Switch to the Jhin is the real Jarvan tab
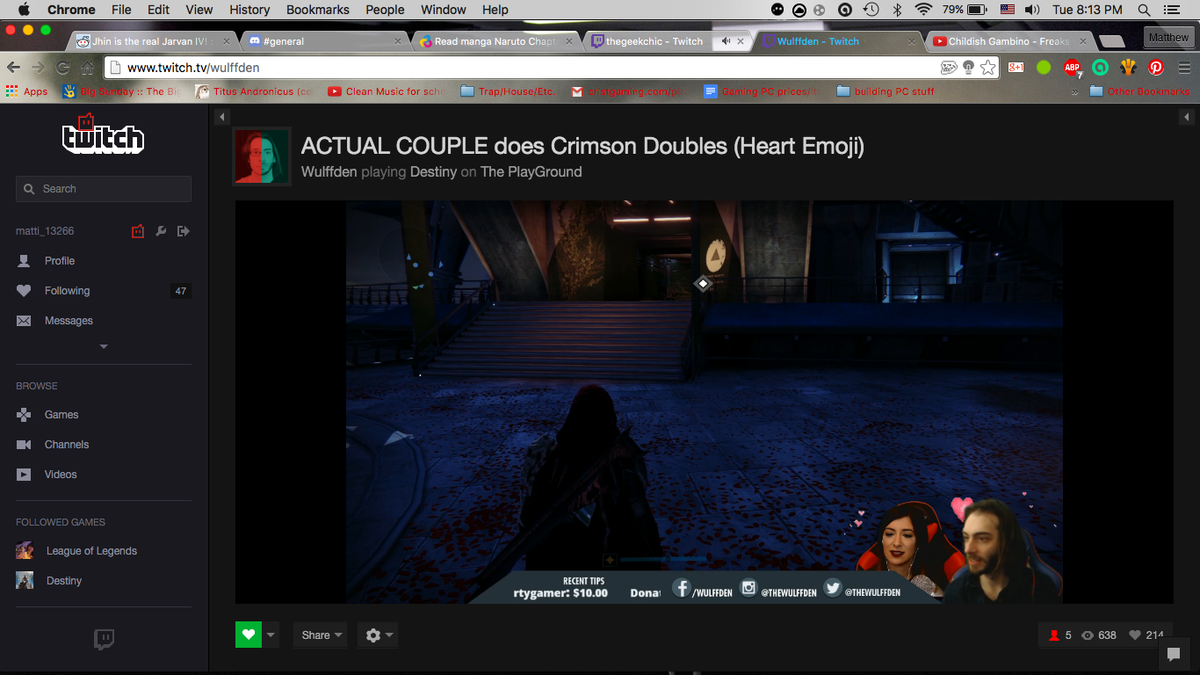Image resolution: width=1200 pixels, height=675 pixels. click(x=150, y=42)
